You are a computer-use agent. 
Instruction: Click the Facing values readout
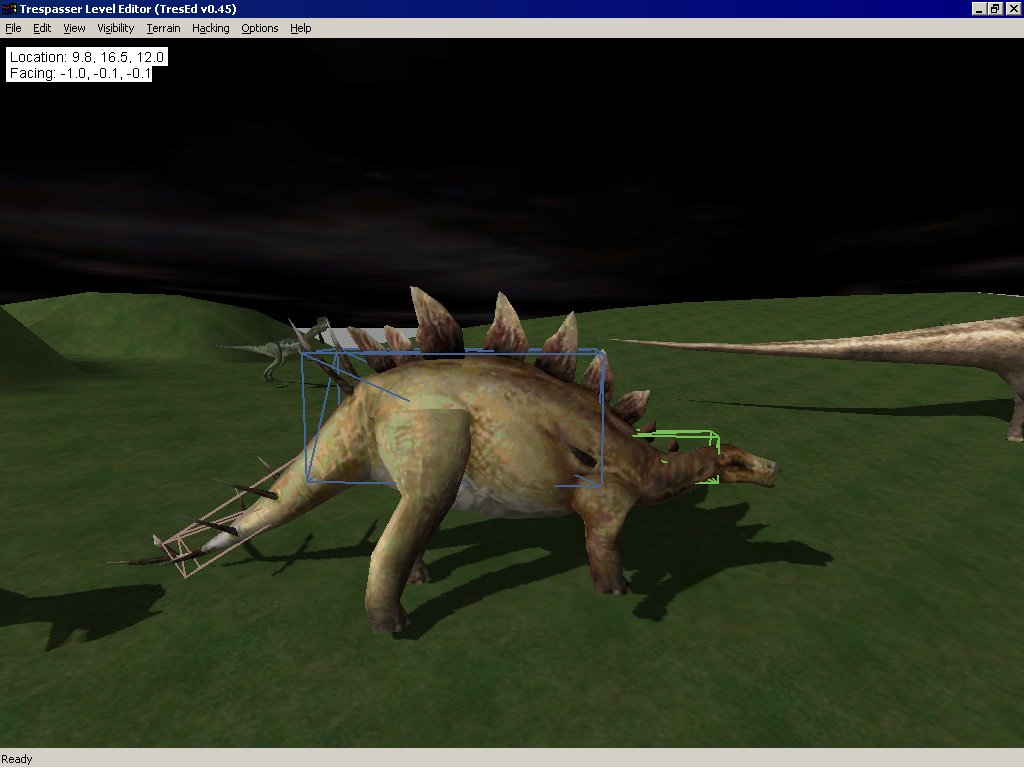coord(79,73)
